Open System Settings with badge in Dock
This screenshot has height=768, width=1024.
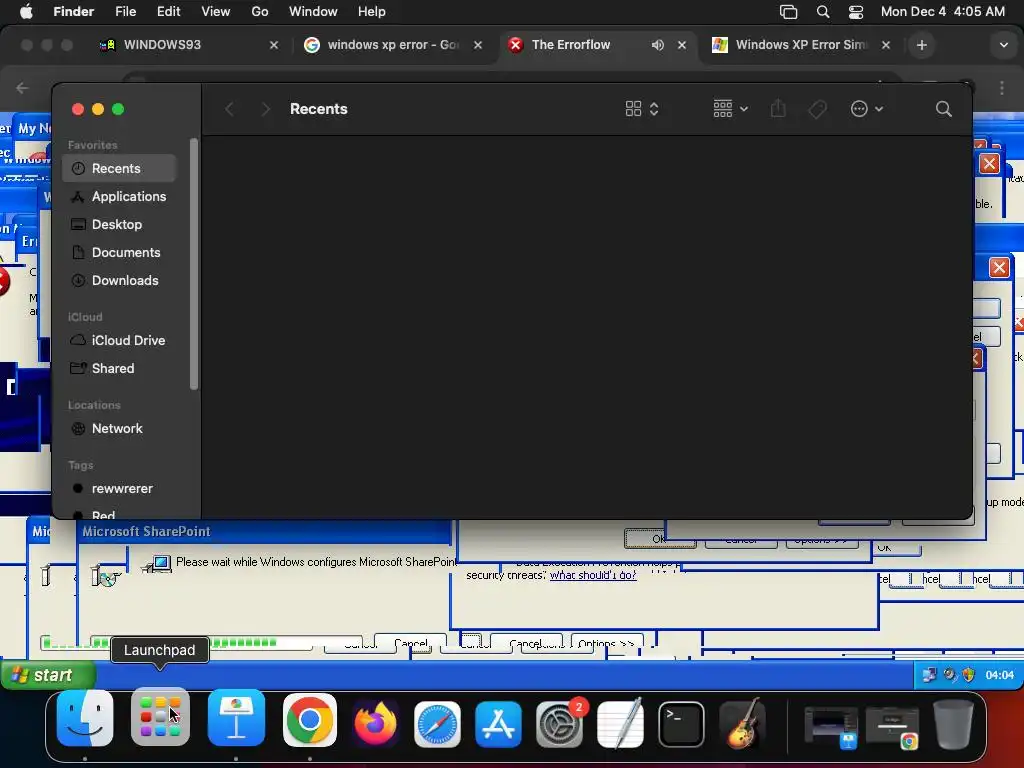coord(559,724)
